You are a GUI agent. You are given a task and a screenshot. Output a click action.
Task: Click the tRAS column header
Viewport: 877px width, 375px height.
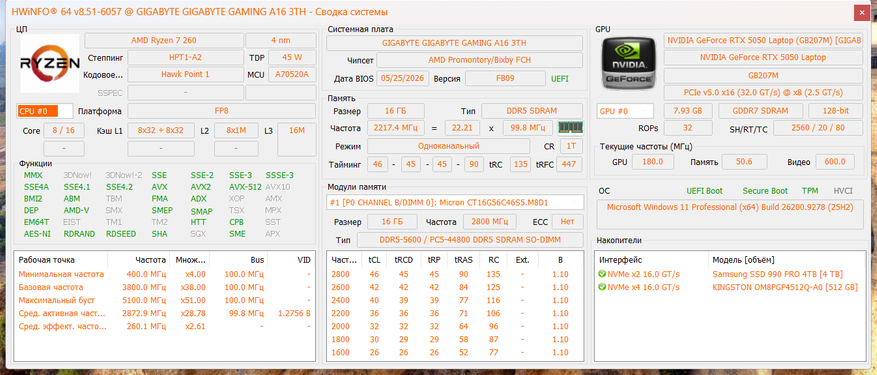463,260
